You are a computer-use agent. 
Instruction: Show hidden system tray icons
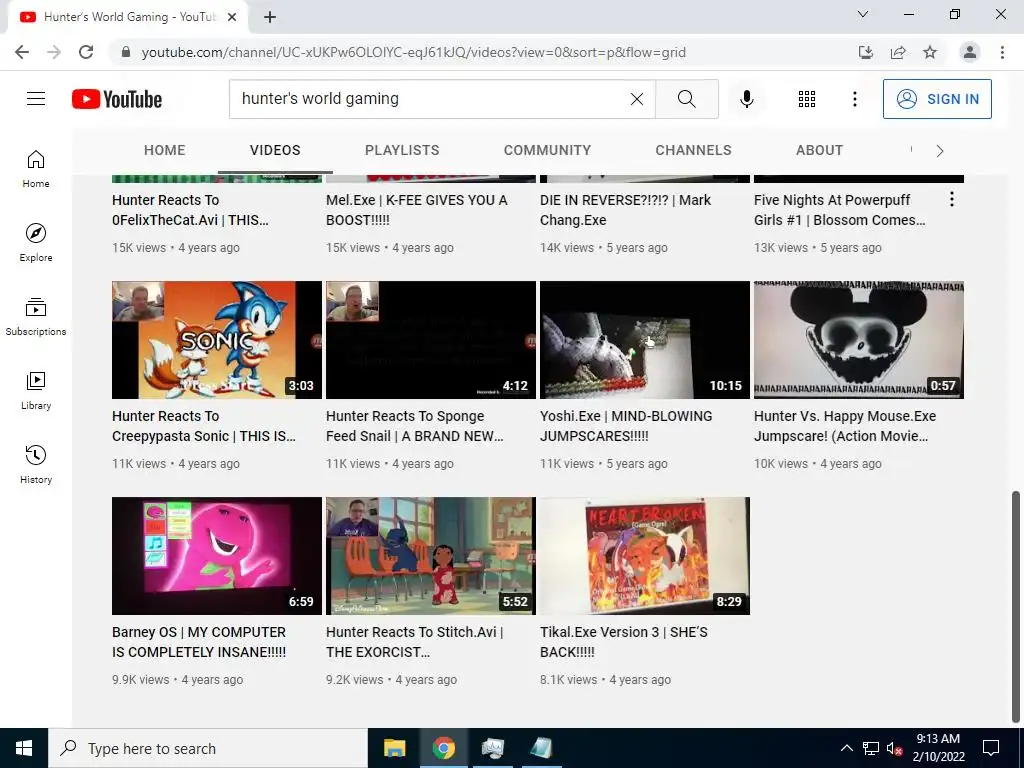tap(846, 748)
